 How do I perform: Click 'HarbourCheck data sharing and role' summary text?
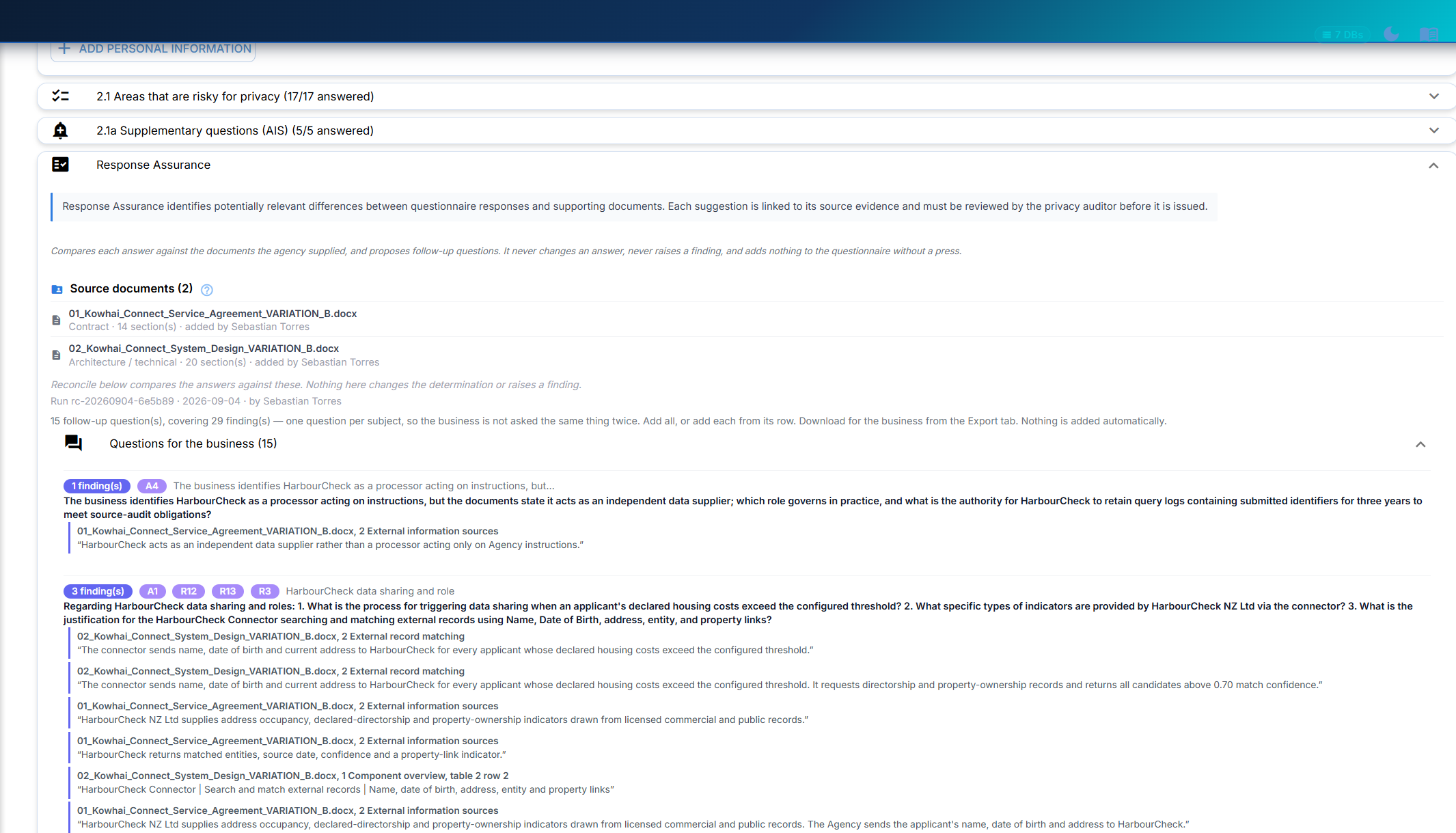tap(370, 591)
